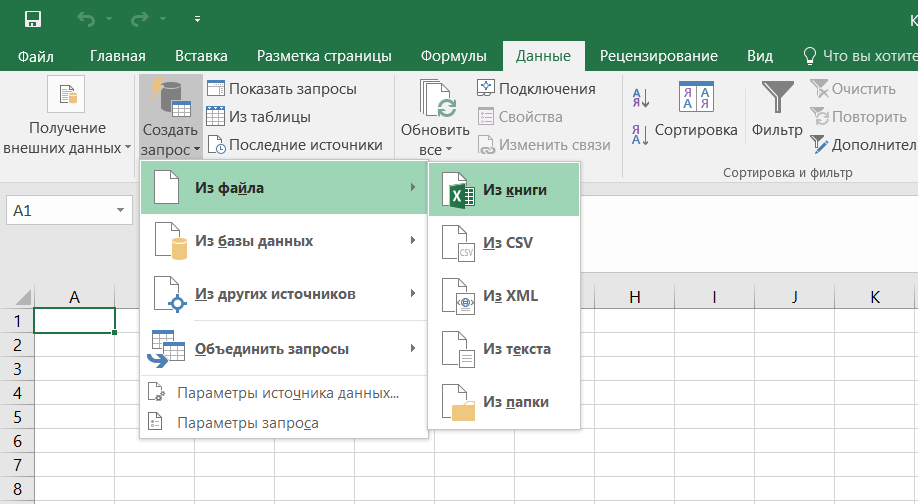The height and width of the screenshot is (504, 918).
Task: Toggle the Фильтр funnel filter
Action: point(777,110)
